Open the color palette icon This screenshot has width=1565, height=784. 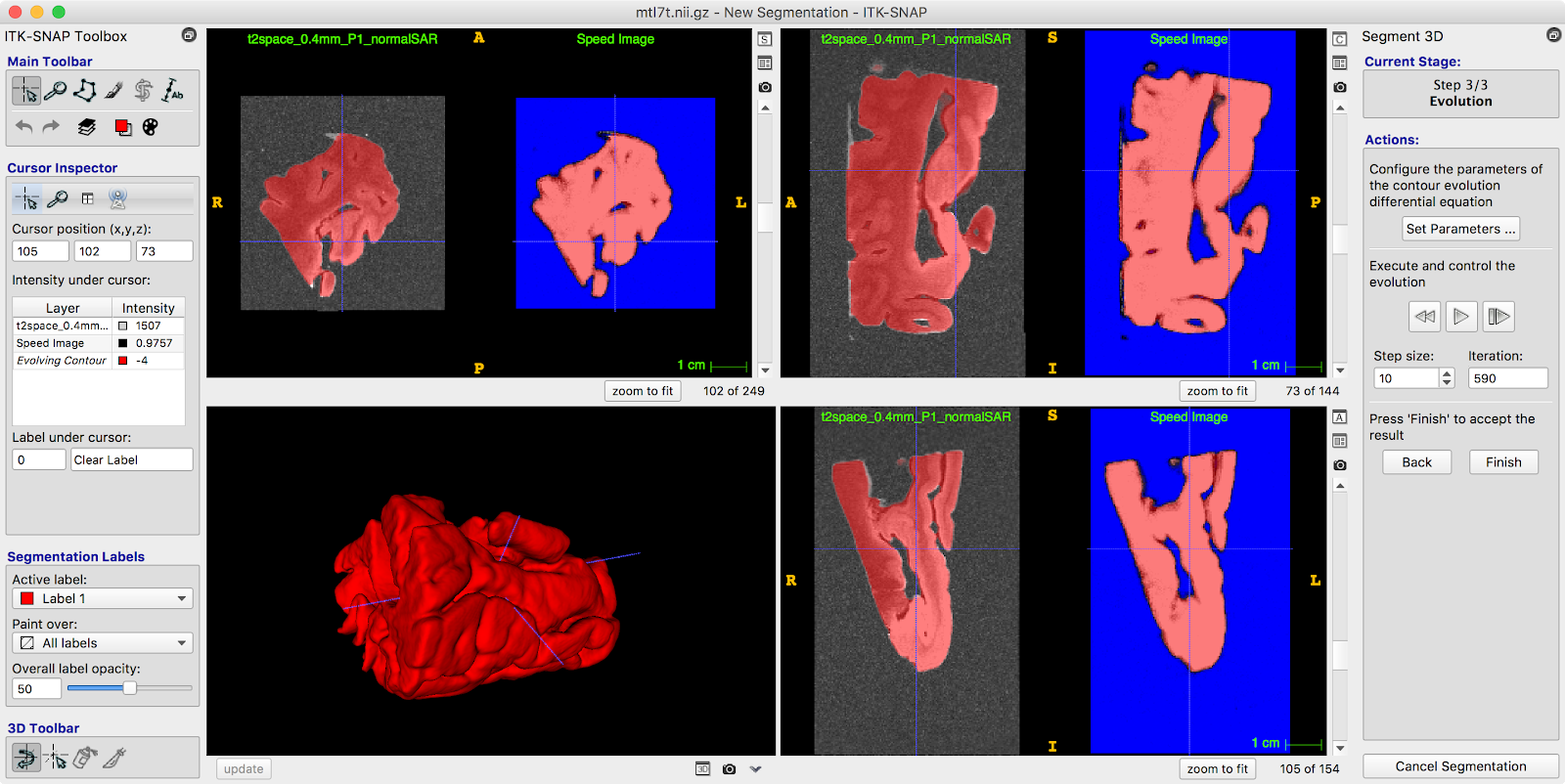(150, 127)
